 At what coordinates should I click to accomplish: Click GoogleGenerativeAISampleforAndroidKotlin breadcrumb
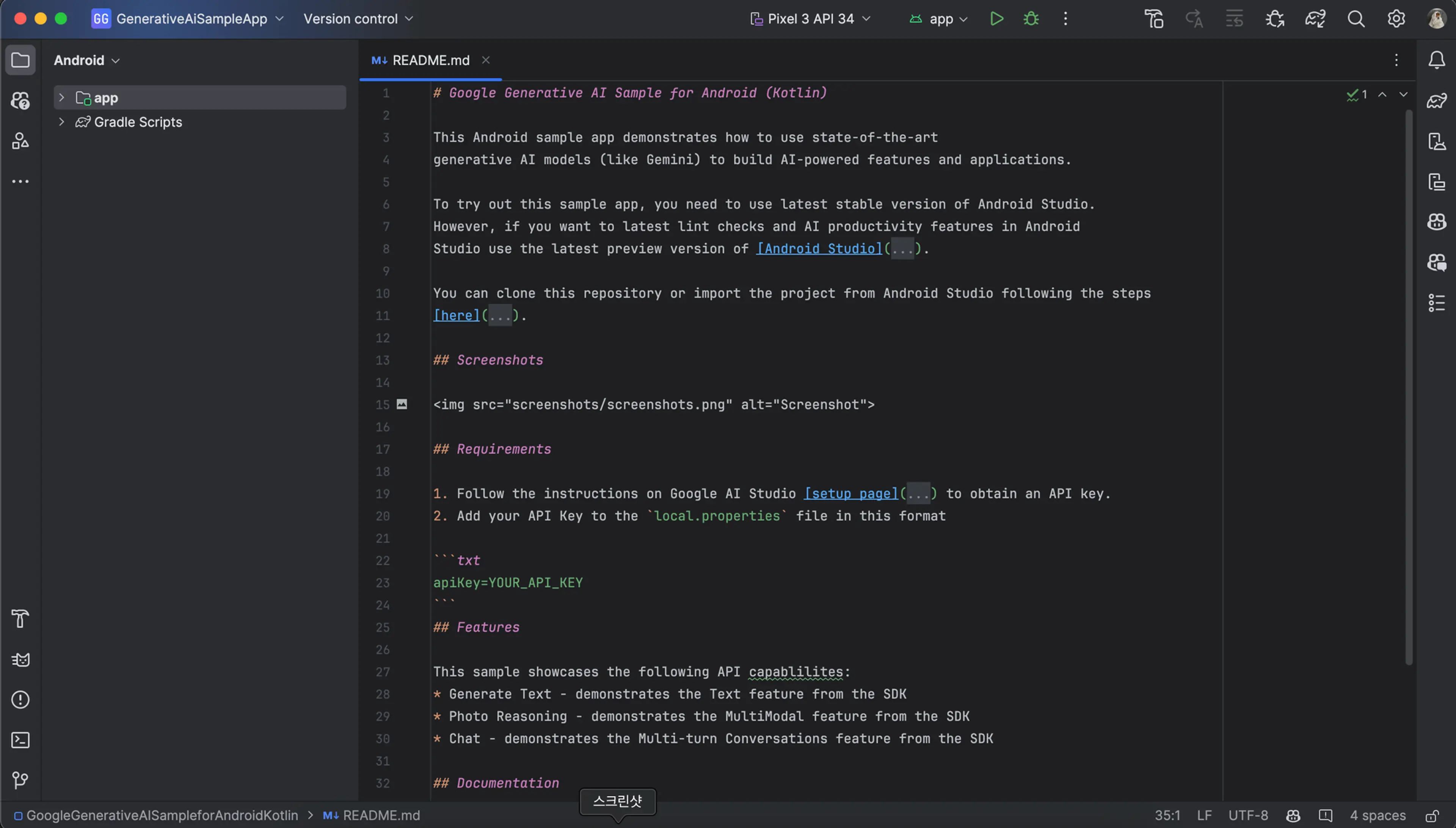156,815
